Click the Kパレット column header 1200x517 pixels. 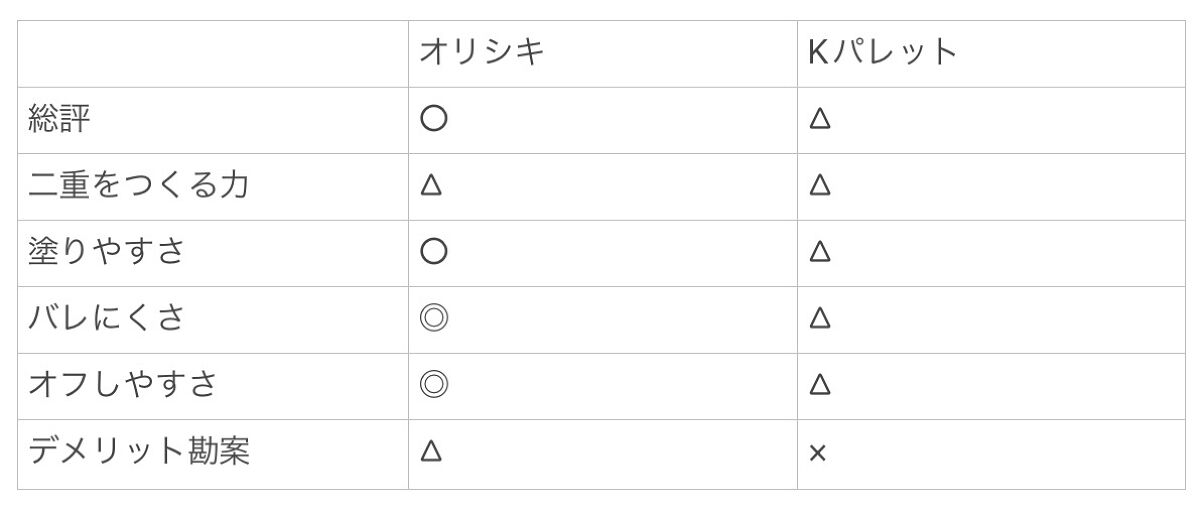click(882, 52)
